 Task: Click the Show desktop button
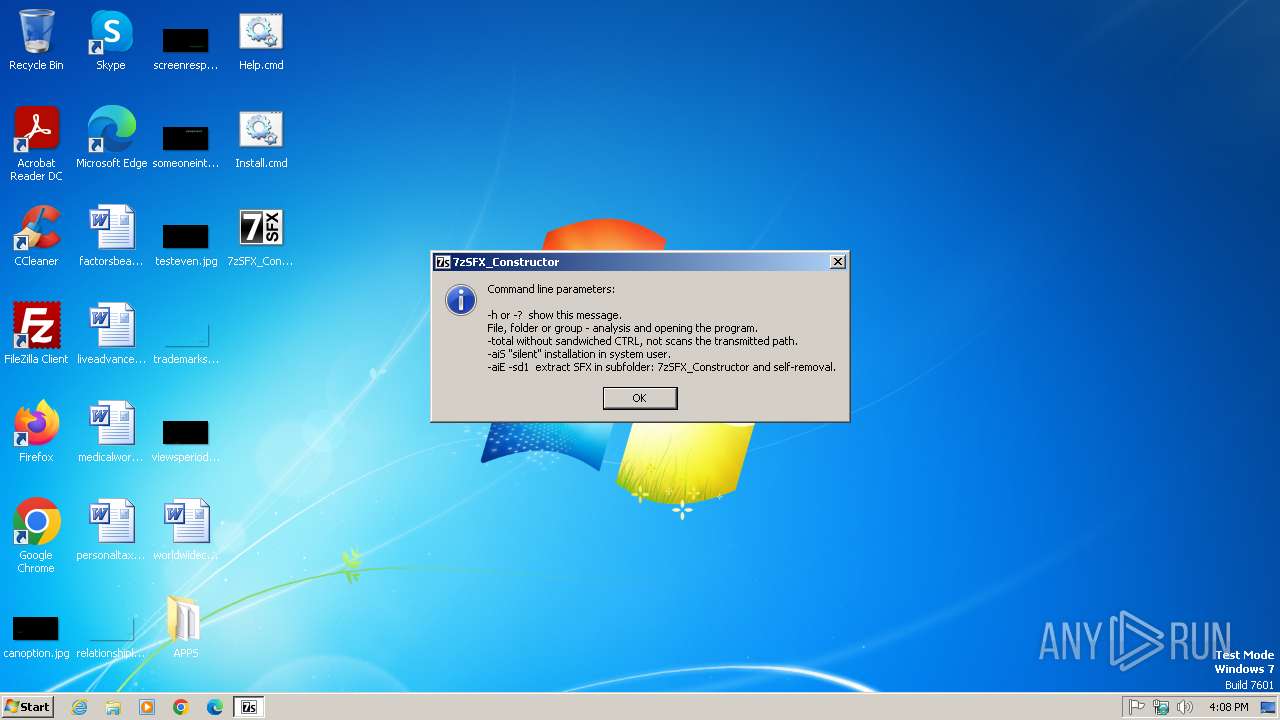(1269, 707)
